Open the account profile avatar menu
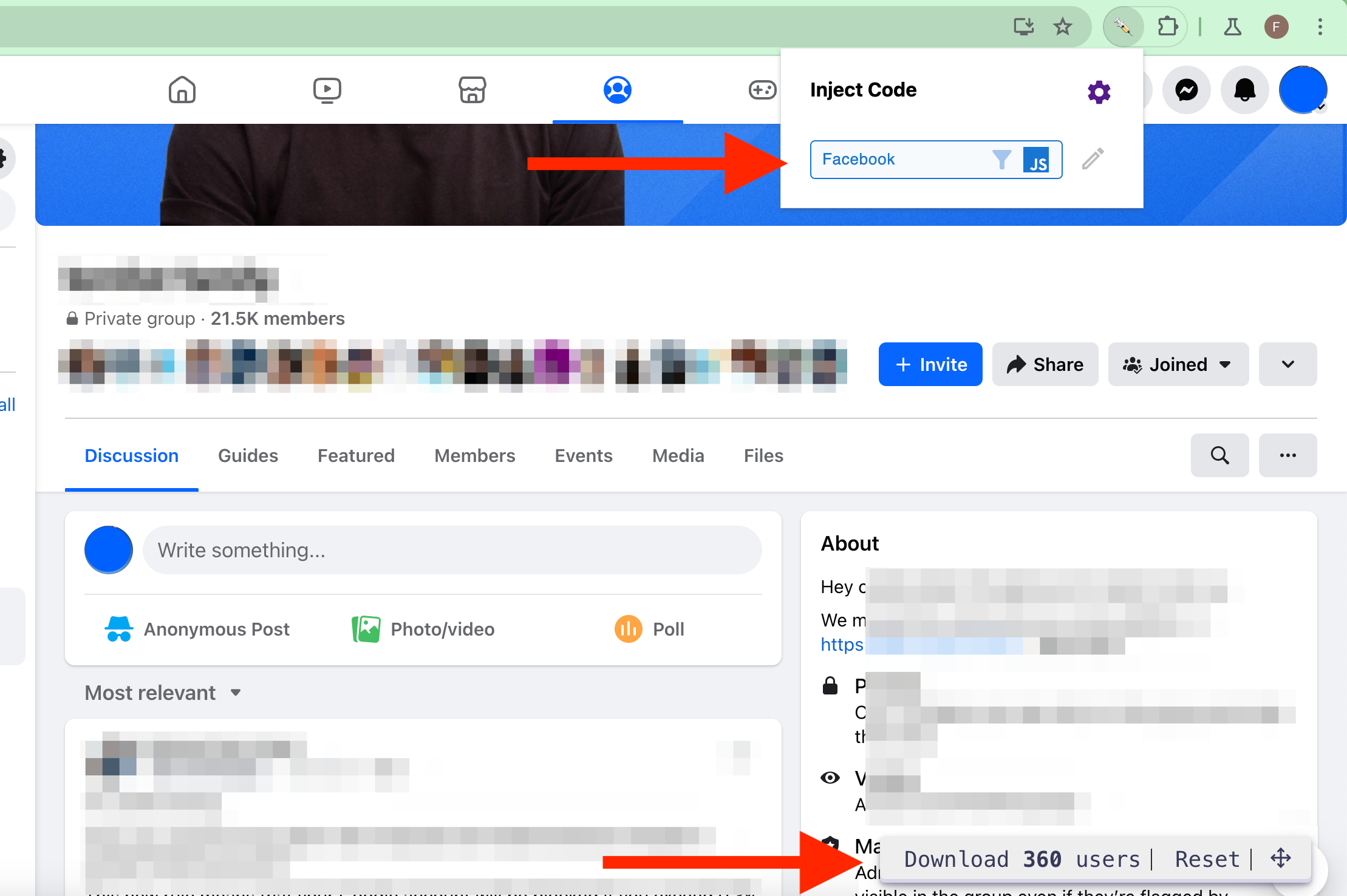The image size is (1347, 896). coord(1303,90)
